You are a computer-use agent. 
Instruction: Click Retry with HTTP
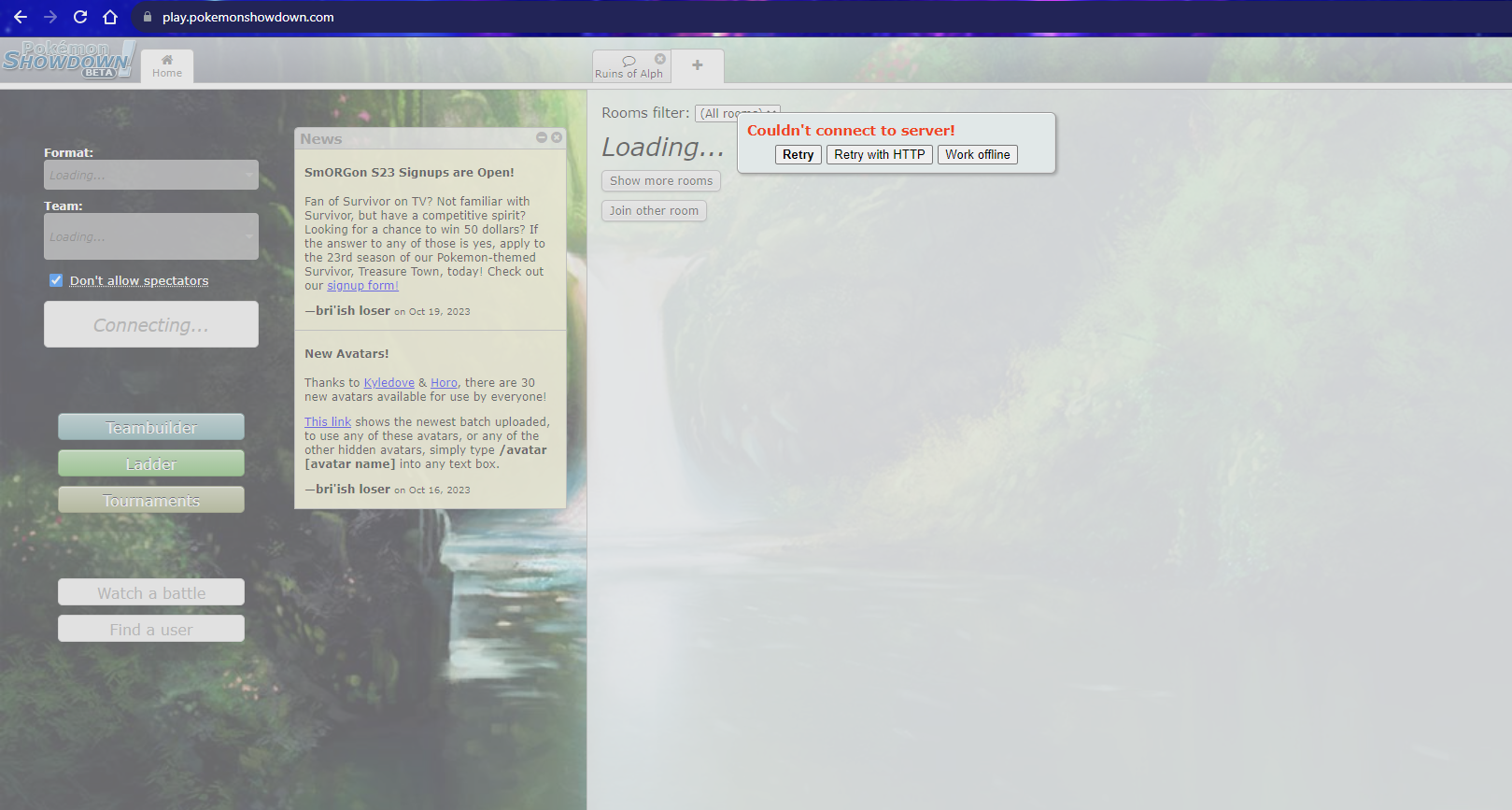tap(880, 154)
